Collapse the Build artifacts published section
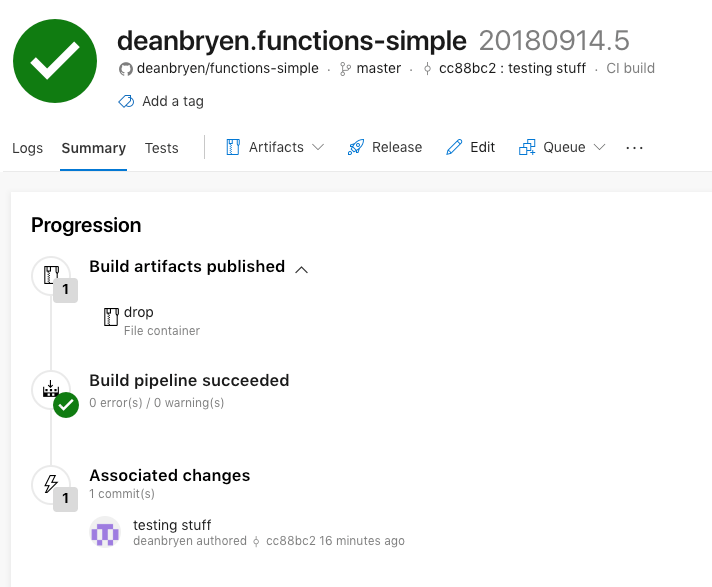The width and height of the screenshot is (712, 587). tap(302, 268)
